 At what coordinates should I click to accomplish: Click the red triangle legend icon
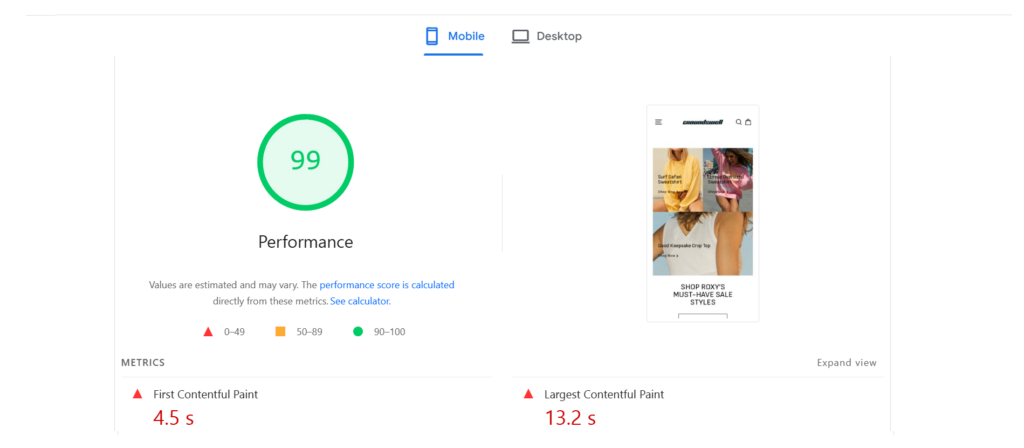tap(208, 331)
